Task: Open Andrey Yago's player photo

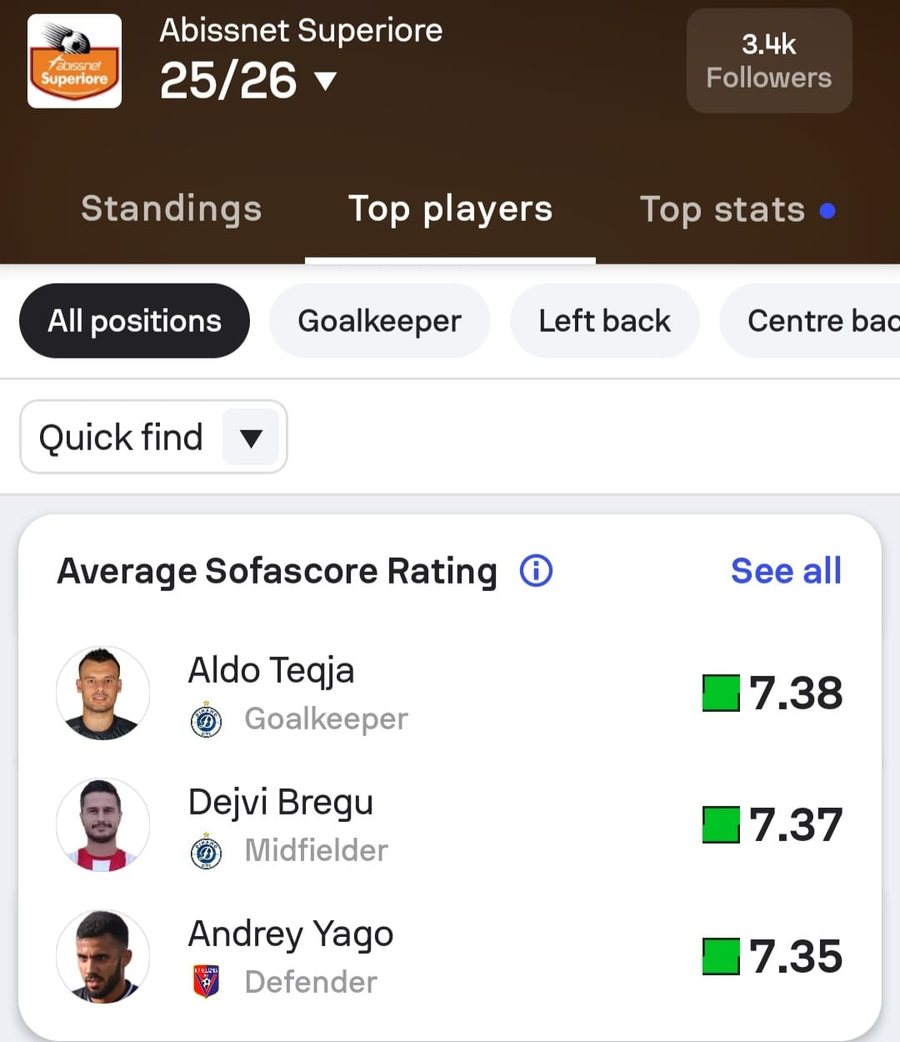Action: (103, 956)
